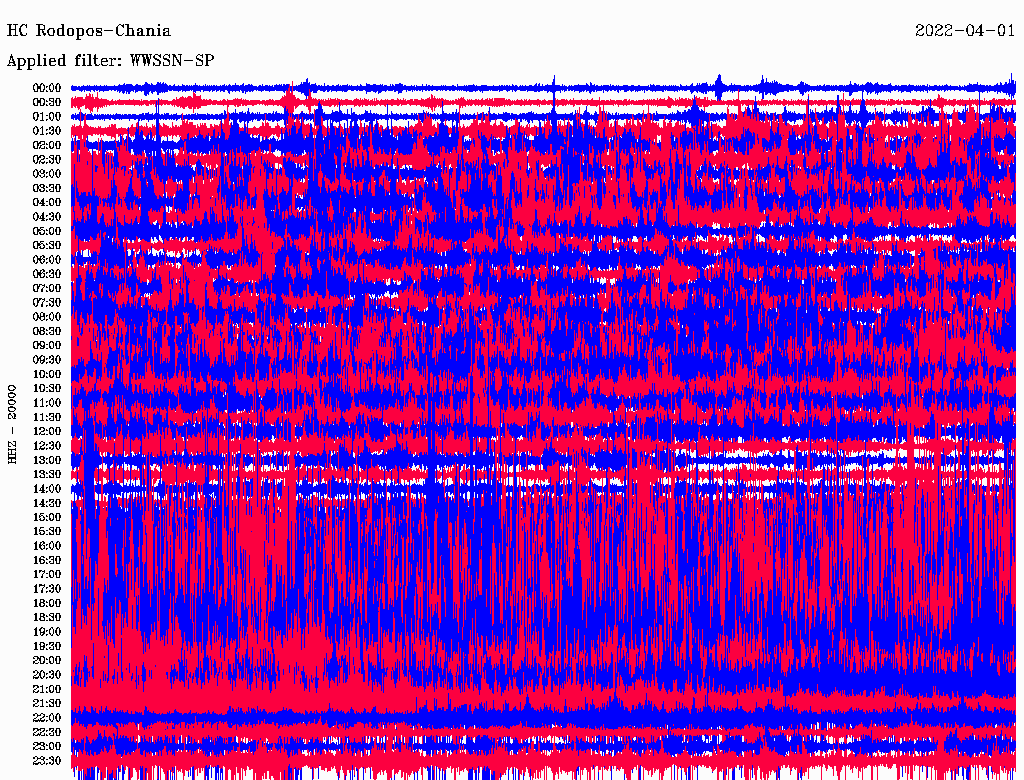Pick the 04:00 time row label
Viewport: 1024px width, 780px height.
pos(47,203)
